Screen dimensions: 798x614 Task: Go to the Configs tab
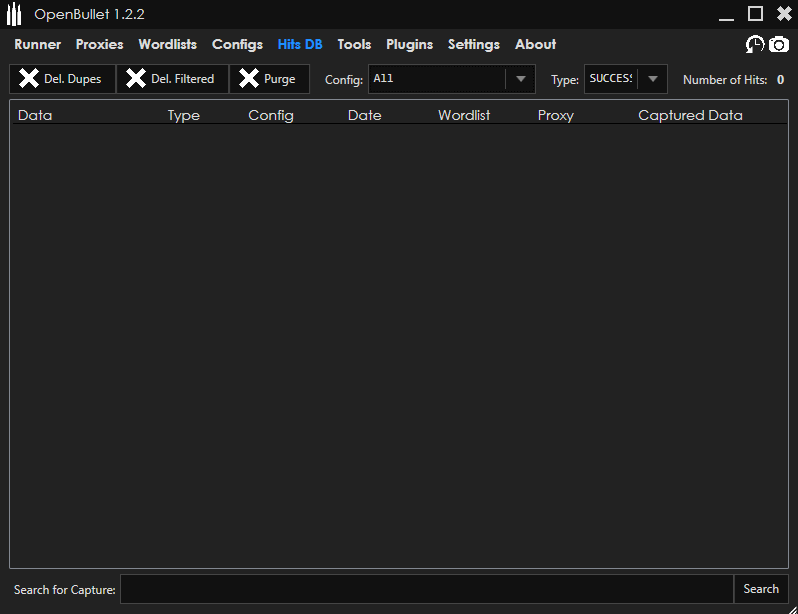[x=237, y=45]
